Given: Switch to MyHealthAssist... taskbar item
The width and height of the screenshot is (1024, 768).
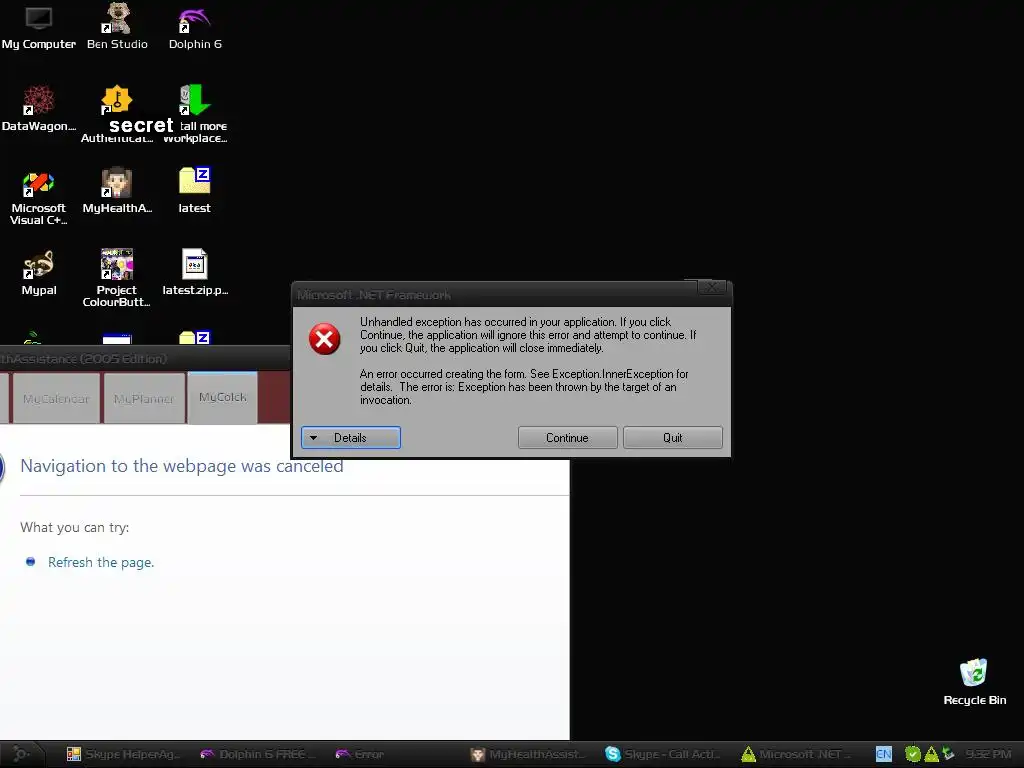Looking at the screenshot, I should click(528, 754).
